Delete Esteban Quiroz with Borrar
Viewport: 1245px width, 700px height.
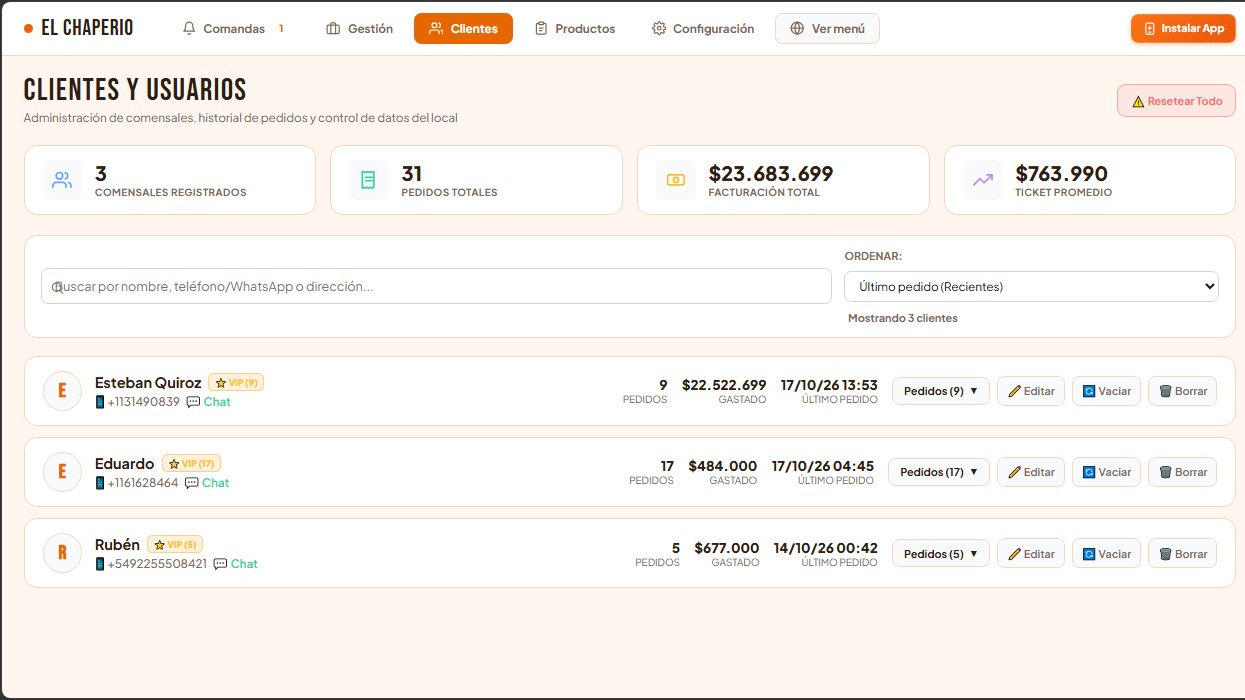coord(1182,391)
